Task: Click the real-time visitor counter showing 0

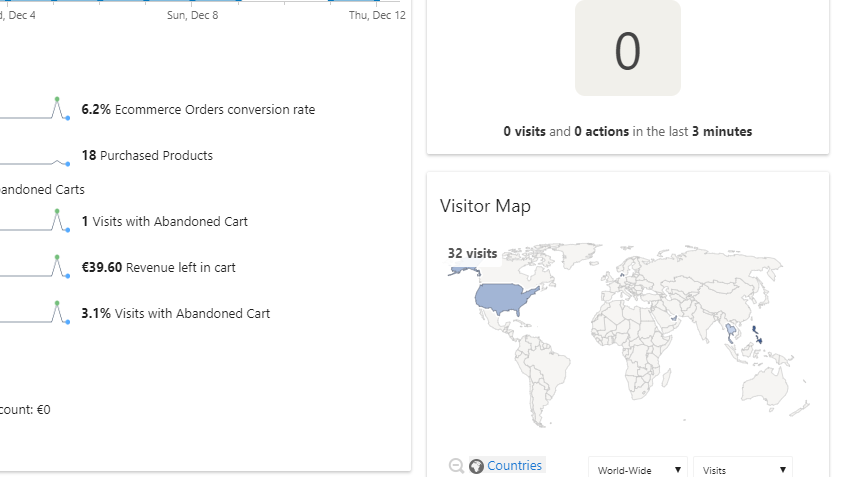Action: pyautogui.click(x=628, y=48)
